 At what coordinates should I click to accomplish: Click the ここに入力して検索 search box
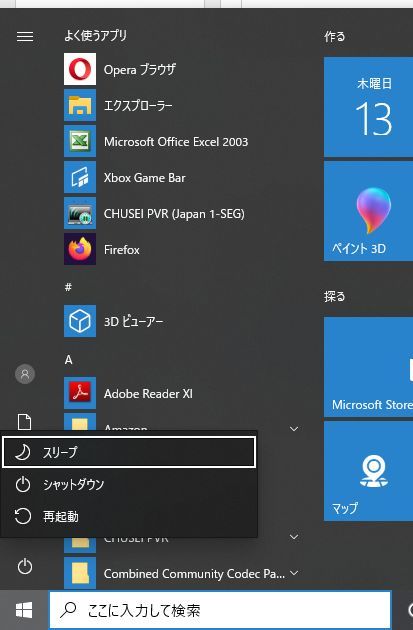click(x=220, y=610)
